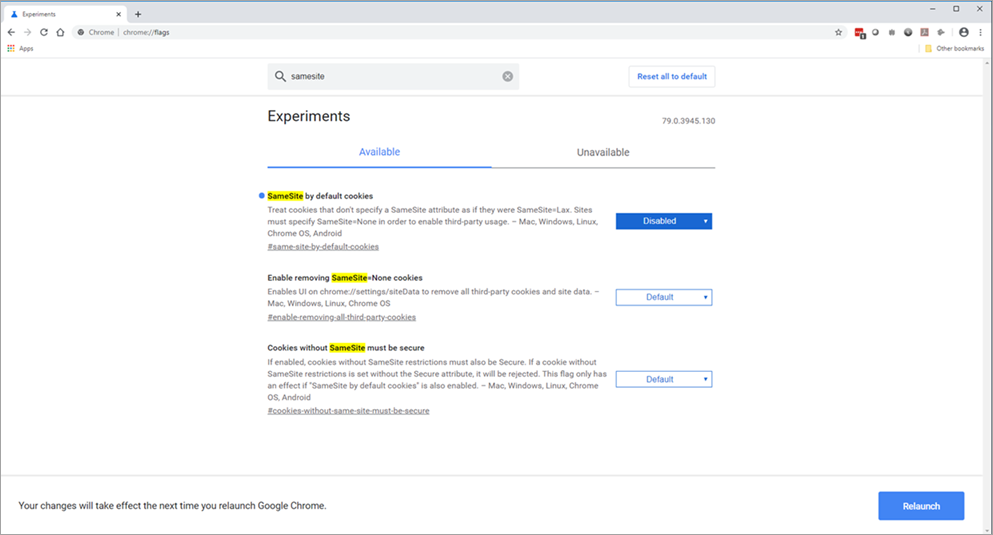Screen dimensions: 993x535
Task: Open a new tab with the plus button
Action: point(138,14)
